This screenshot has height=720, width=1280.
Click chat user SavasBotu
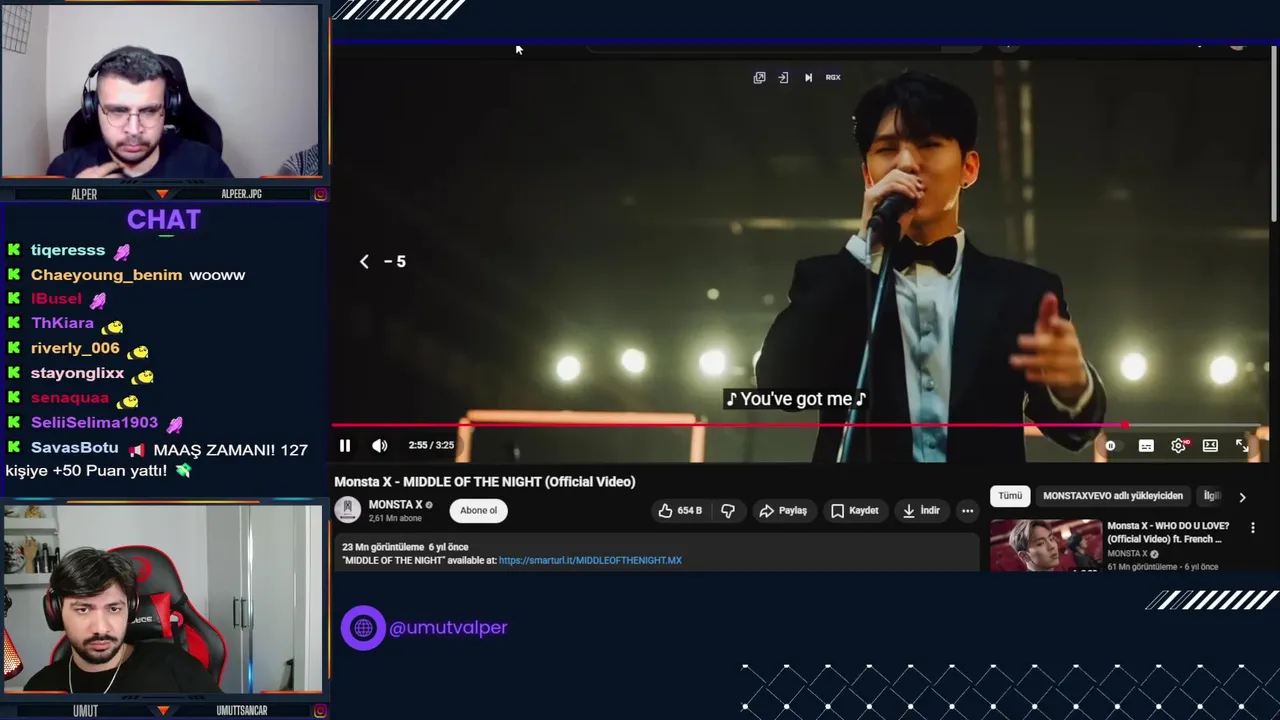(x=75, y=447)
